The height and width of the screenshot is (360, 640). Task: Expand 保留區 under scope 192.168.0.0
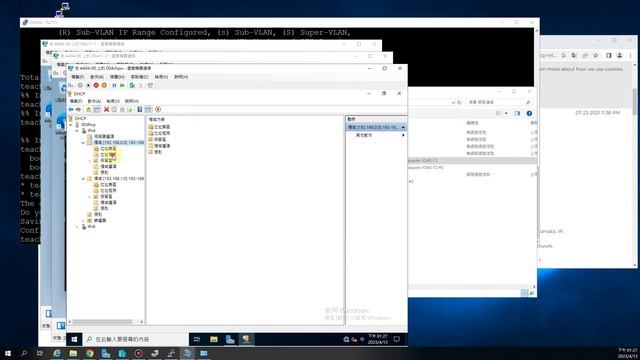pos(90,161)
